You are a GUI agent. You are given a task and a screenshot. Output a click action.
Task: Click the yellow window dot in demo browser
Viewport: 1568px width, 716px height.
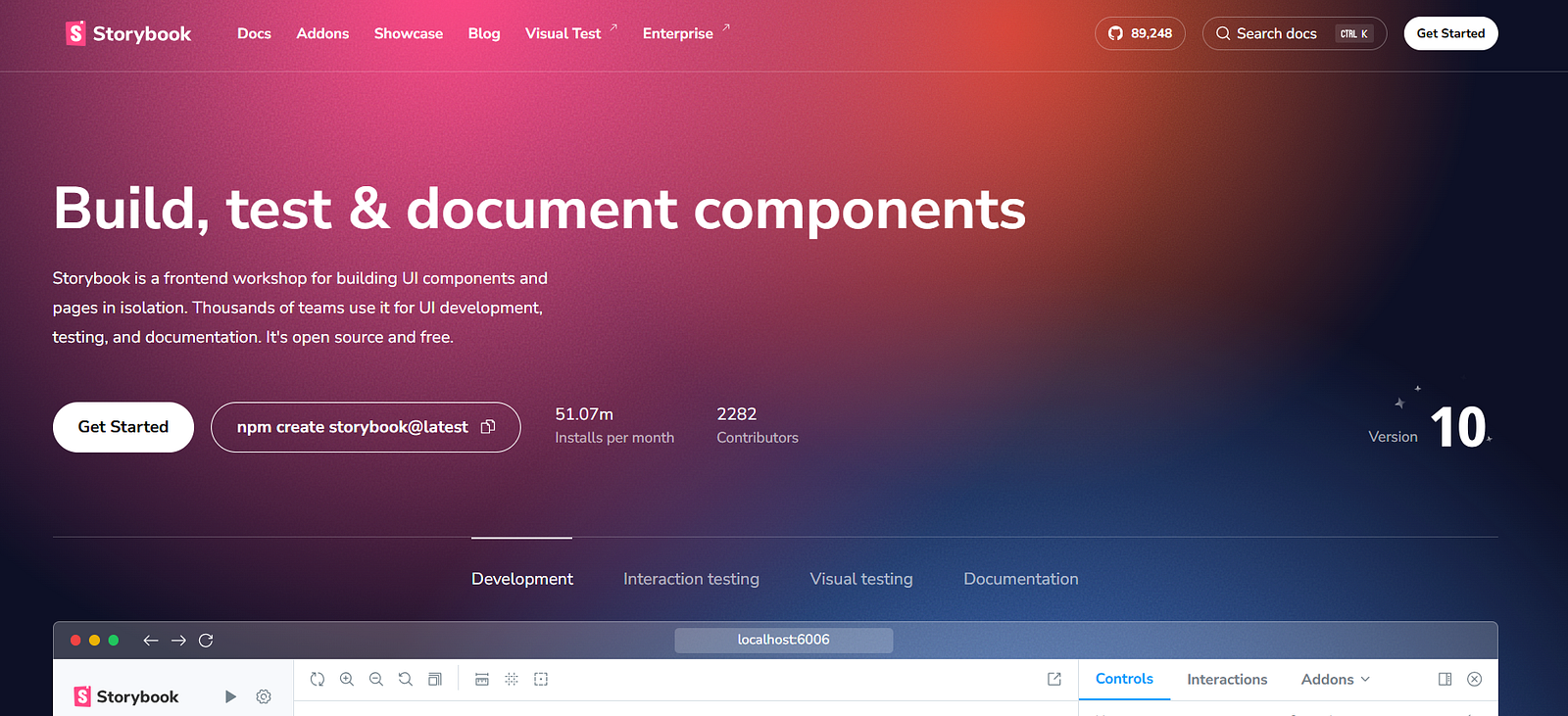click(94, 641)
